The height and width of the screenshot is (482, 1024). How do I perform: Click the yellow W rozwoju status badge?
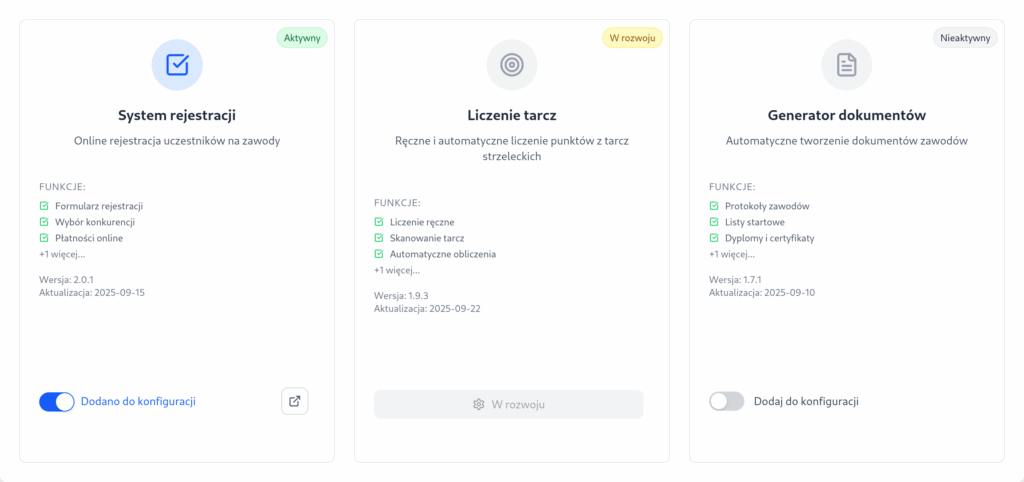(x=632, y=37)
